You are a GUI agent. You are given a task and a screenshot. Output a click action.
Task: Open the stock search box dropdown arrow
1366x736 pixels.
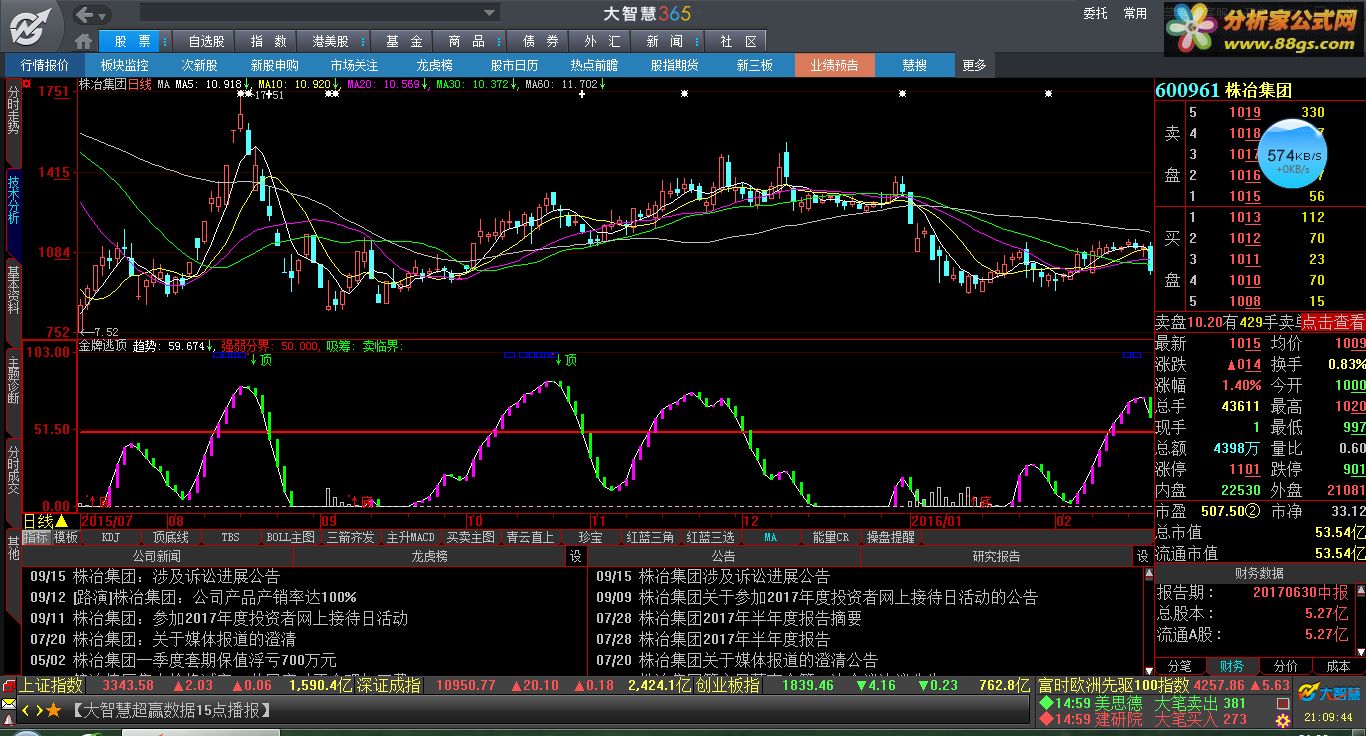(490, 14)
